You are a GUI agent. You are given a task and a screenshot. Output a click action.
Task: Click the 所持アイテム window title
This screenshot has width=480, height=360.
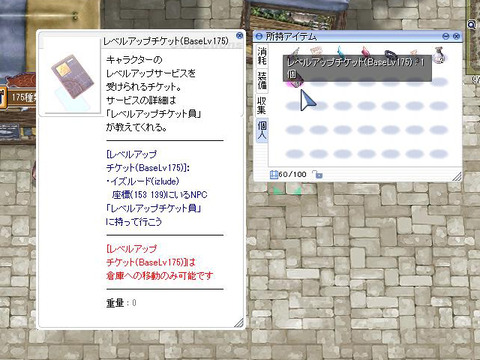coord(291,36)
